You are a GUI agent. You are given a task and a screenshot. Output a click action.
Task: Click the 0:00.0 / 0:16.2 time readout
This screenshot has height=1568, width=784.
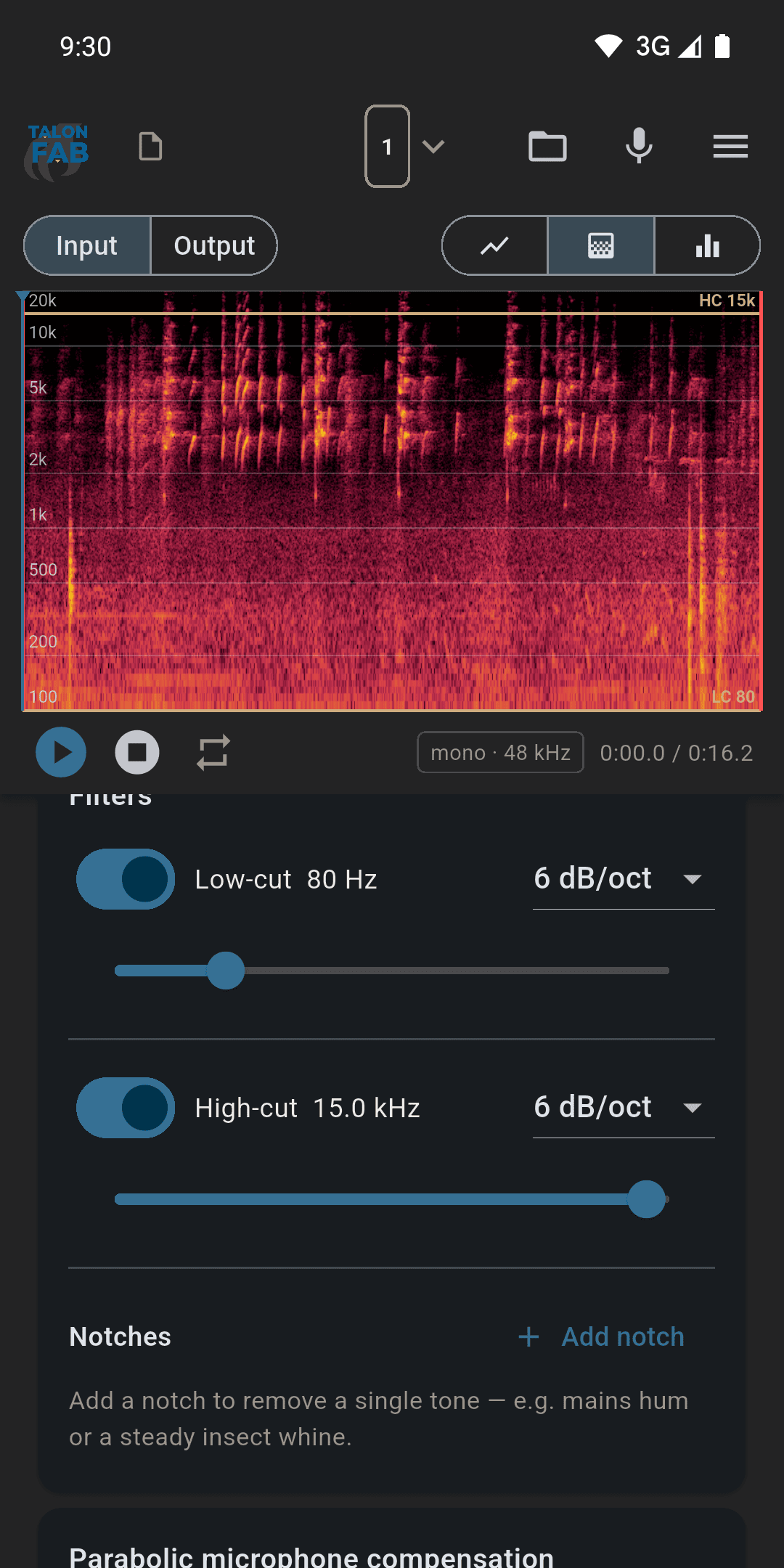[677, 753]
